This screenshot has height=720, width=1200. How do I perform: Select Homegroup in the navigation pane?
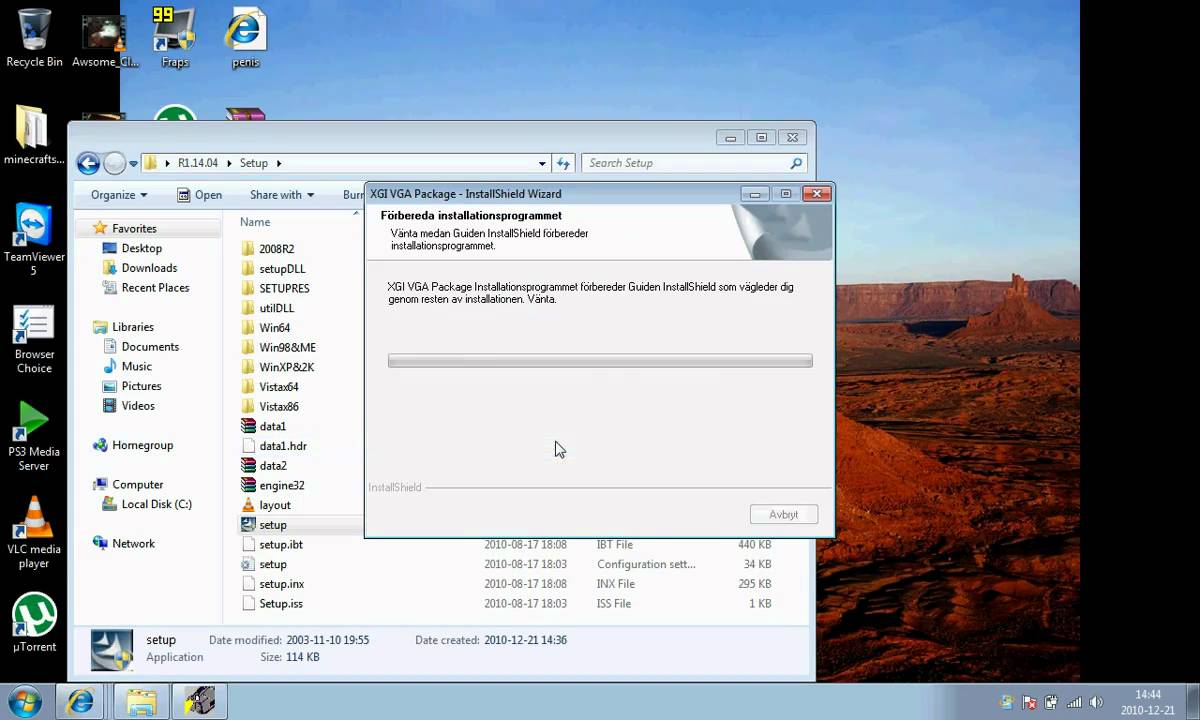[x=142, y=445]
